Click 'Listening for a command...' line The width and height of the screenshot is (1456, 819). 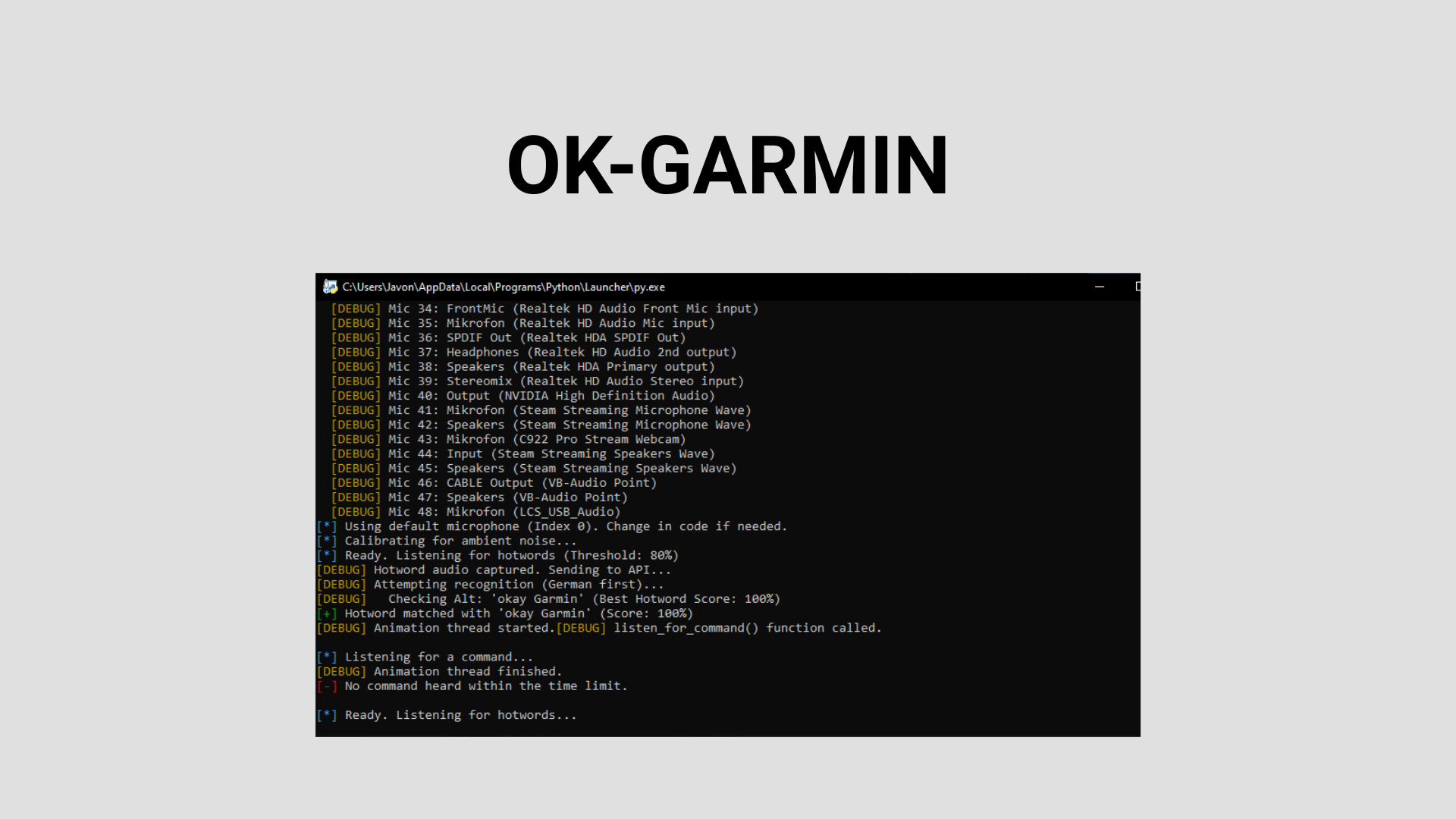point(425,657)
